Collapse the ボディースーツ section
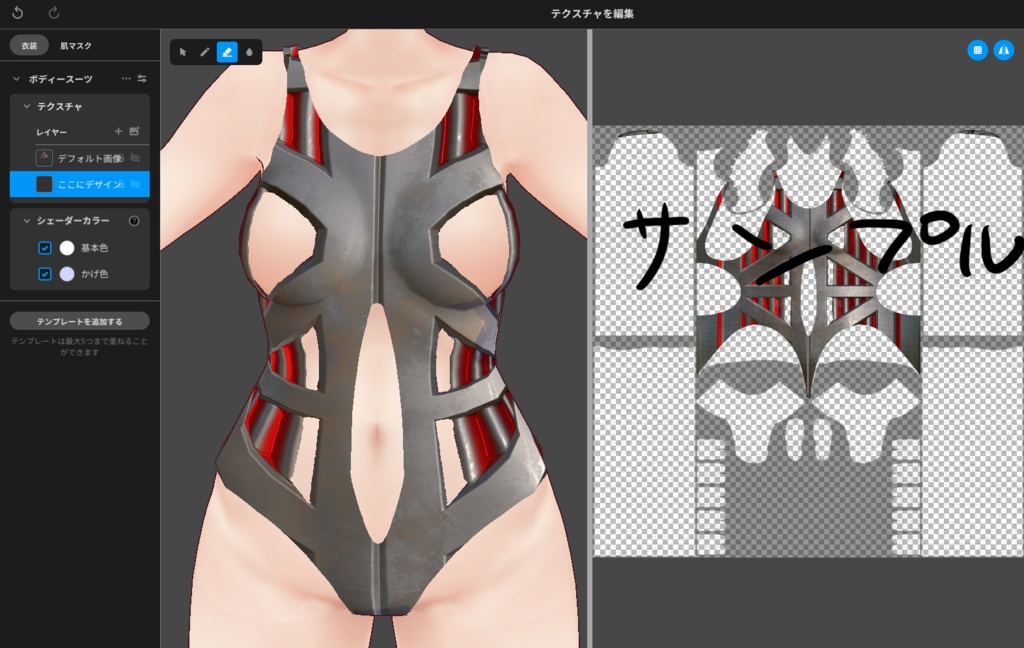This screenshot has height=648, width=1024. point(16,78)
